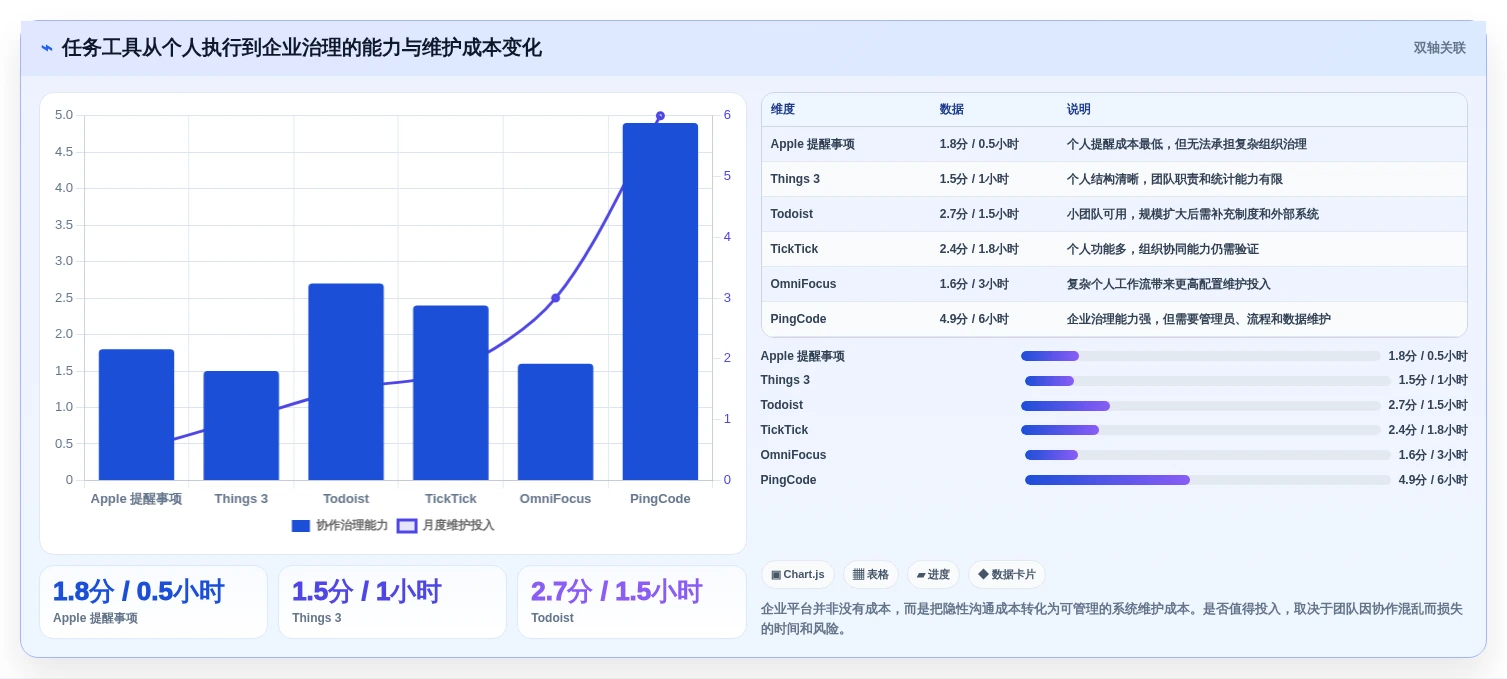Click the 维度 column header
Viewport: 1507px width, 679px height.
[x=783, y=109]
